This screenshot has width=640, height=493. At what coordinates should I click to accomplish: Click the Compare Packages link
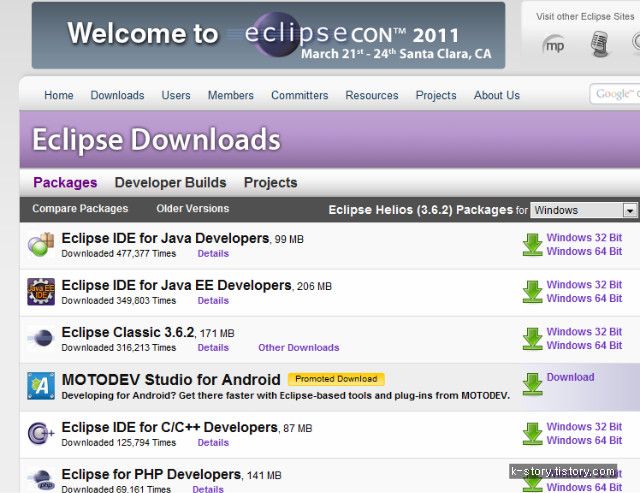pos(80,209)
